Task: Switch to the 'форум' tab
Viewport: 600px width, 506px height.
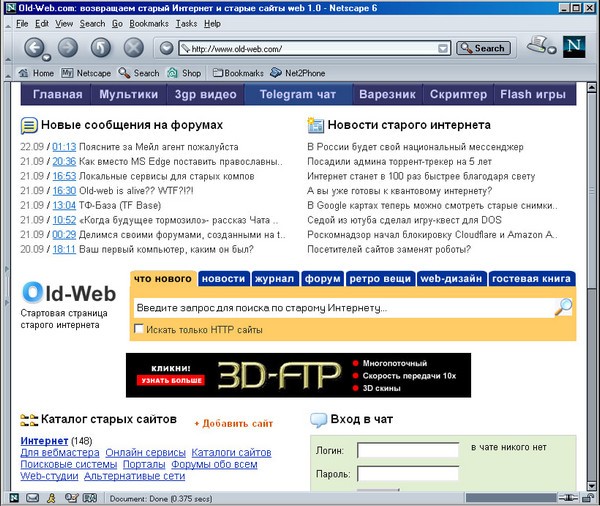Action: pos(322,279)
